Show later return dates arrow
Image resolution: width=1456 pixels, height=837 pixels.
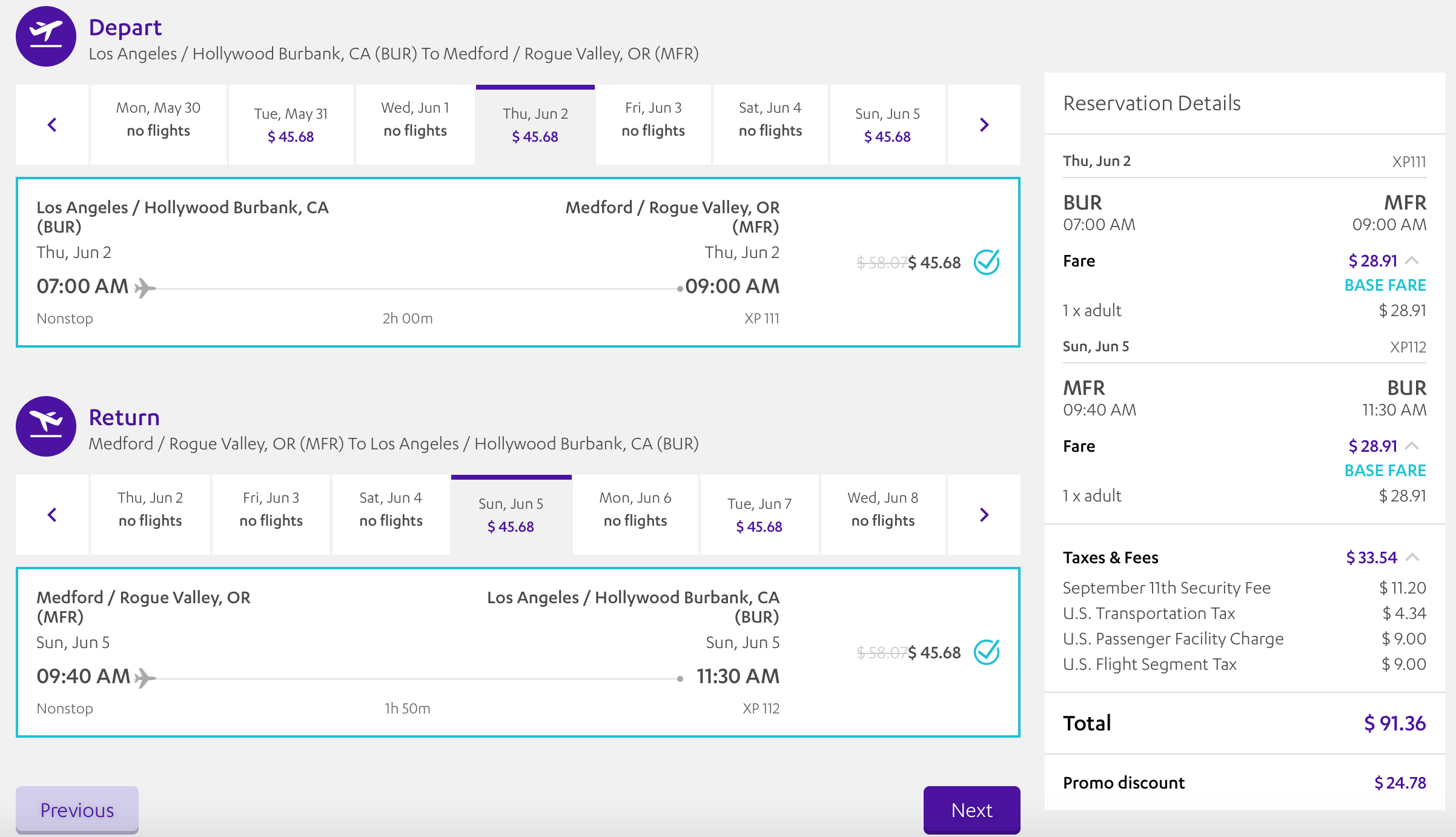pos(984,515)
